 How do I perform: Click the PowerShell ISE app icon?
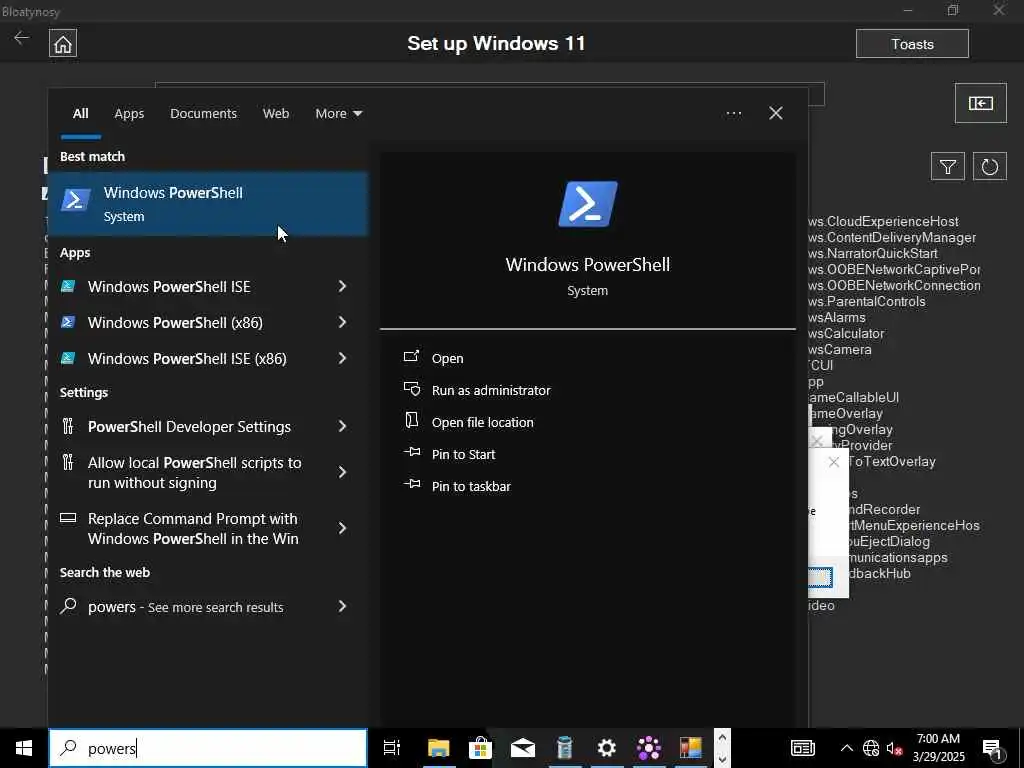(68, 286)
